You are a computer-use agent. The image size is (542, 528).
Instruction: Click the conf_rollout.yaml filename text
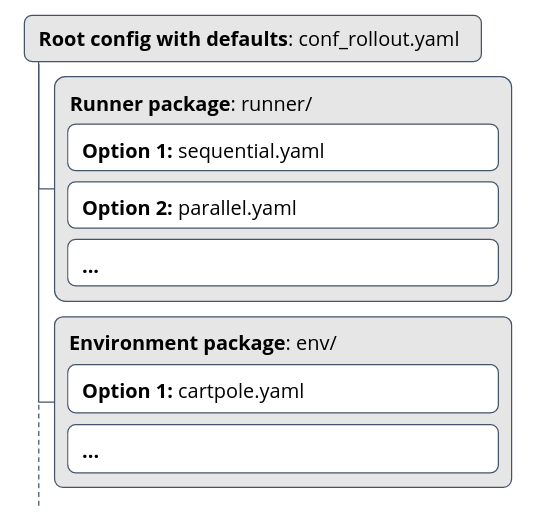tap(379, 39)
